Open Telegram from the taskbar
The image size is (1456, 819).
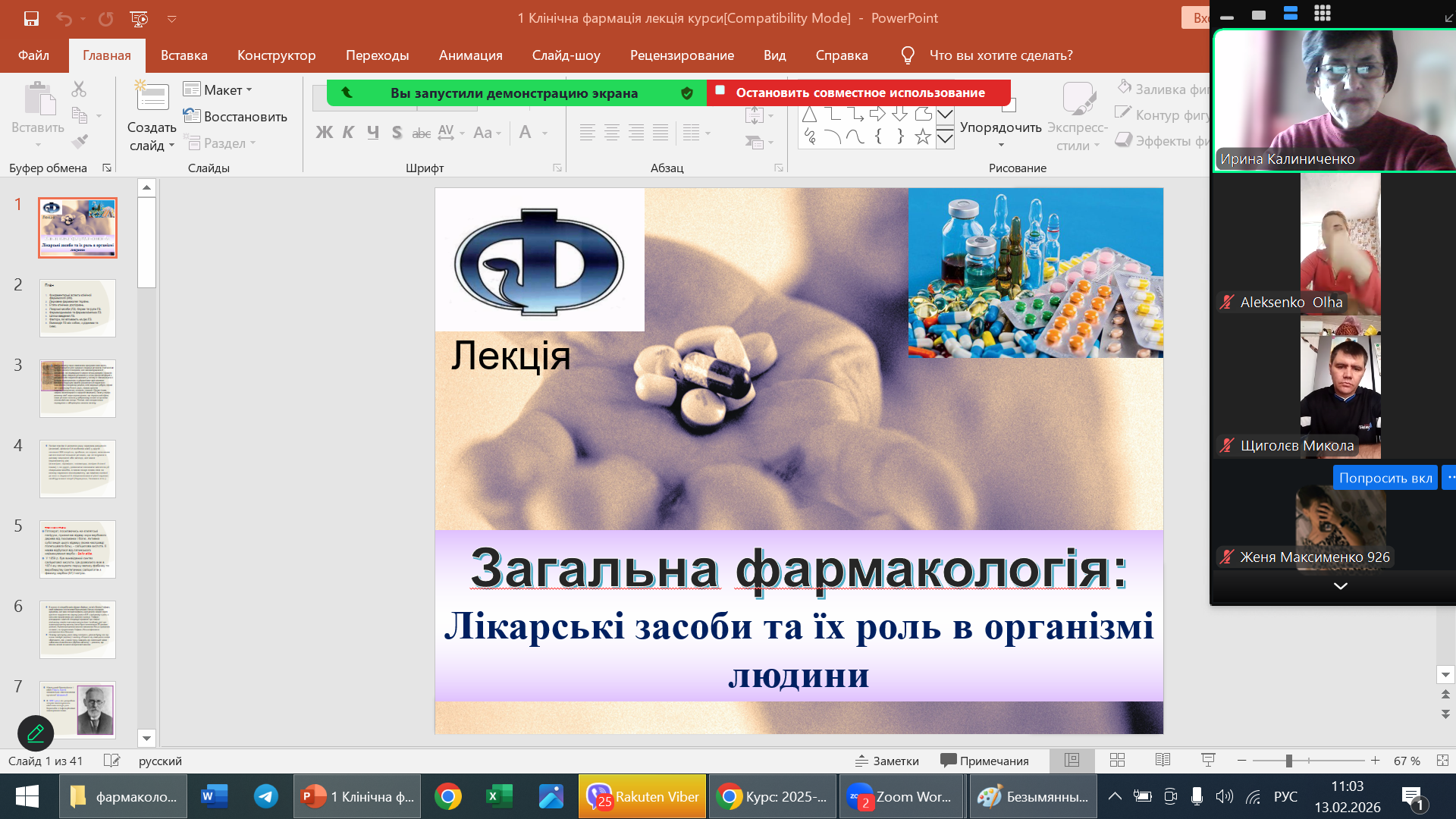tap(265, 796)
